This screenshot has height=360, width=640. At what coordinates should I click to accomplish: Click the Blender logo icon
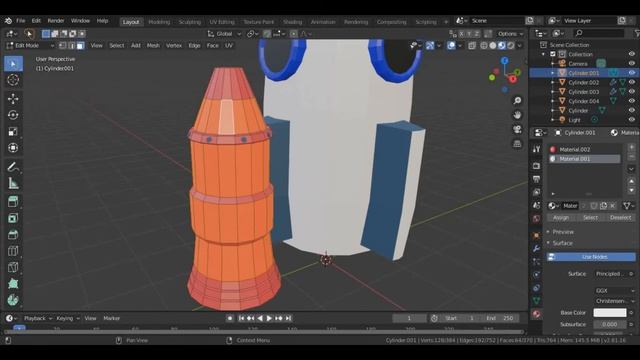click(8, 21)
